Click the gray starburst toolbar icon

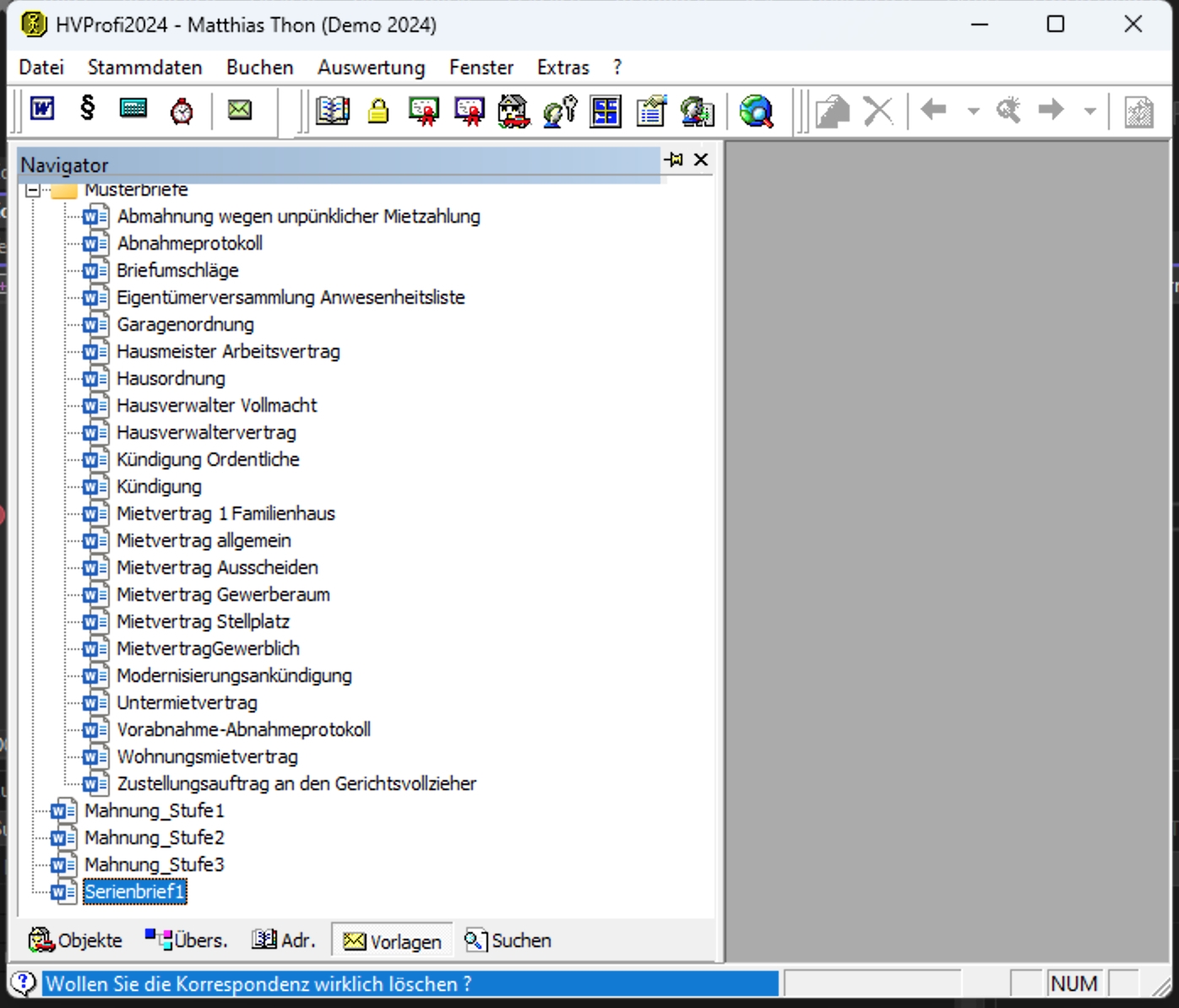pyautogui.click(x=1008, y=110)
